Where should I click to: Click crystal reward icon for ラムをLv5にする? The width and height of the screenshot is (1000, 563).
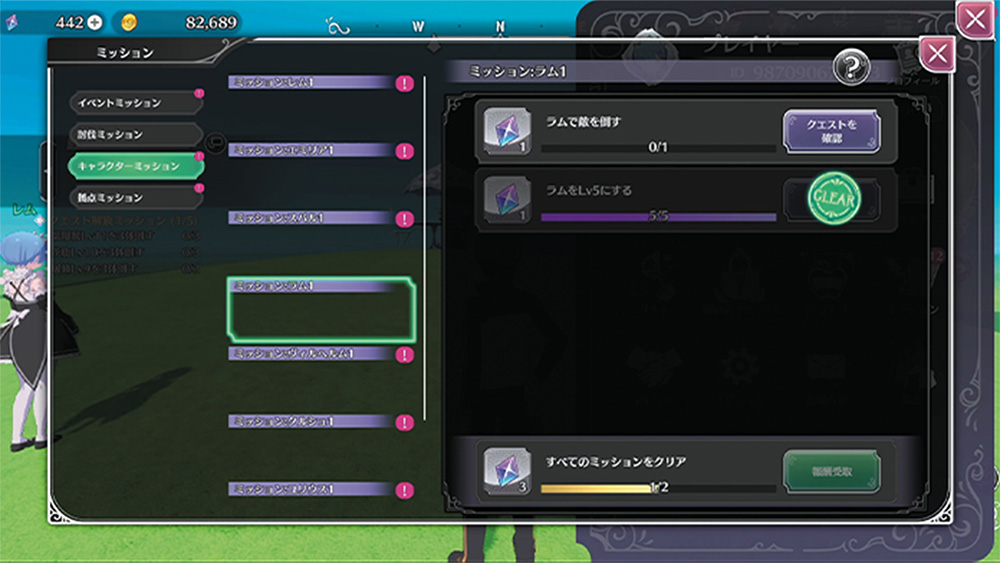[x=507, y=199]
